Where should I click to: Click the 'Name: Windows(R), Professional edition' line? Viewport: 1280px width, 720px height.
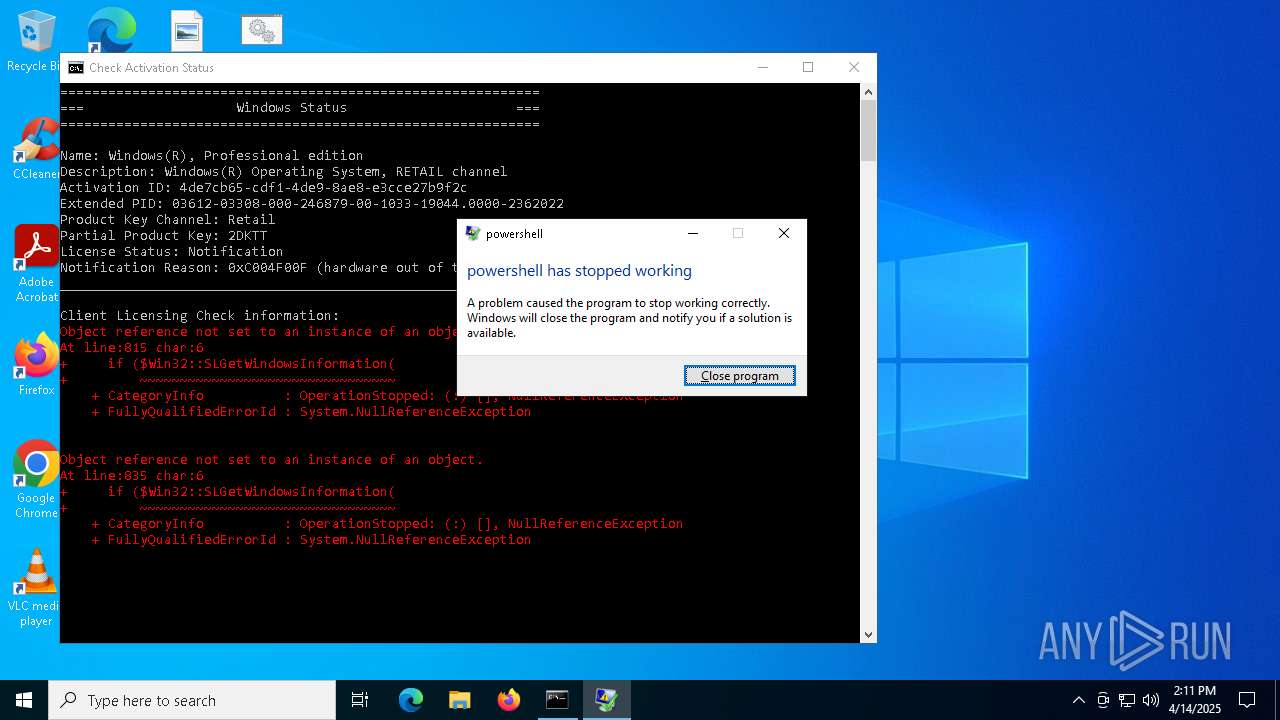(x=212, y=156)
